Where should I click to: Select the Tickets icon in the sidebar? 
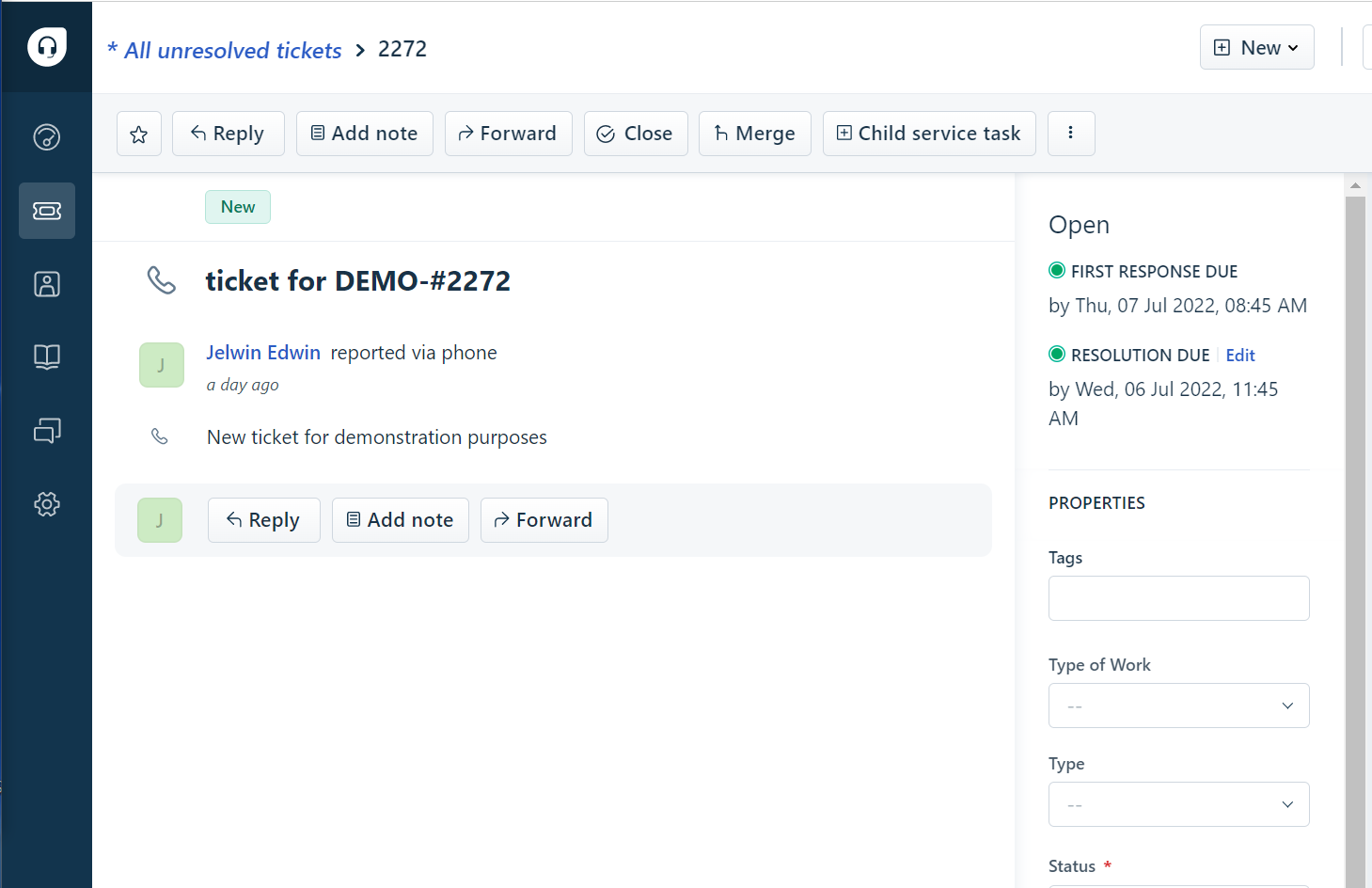[x=47, y=211]
